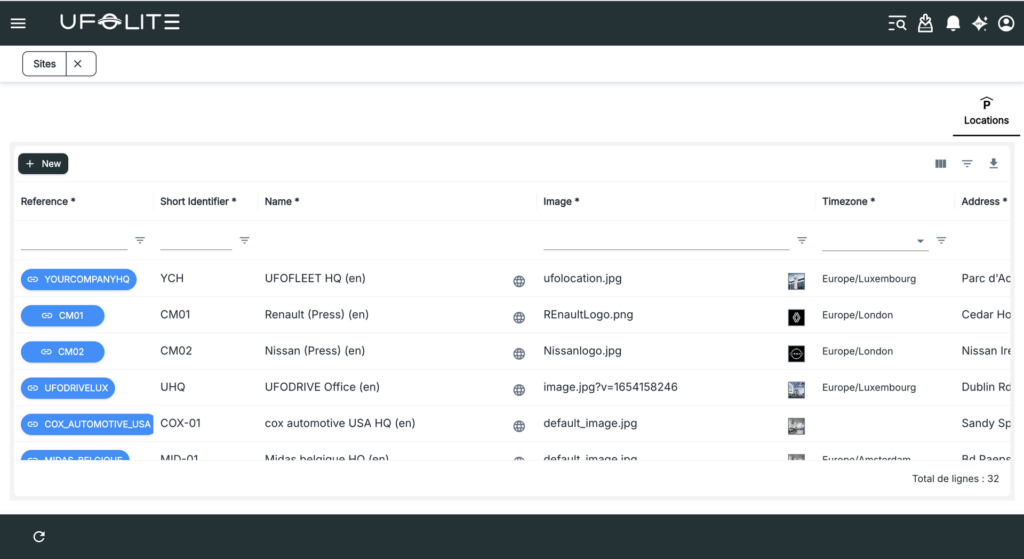1024x559 pixels.
Task: Open the Timezone filter dropdown
Action: (920, 241)
